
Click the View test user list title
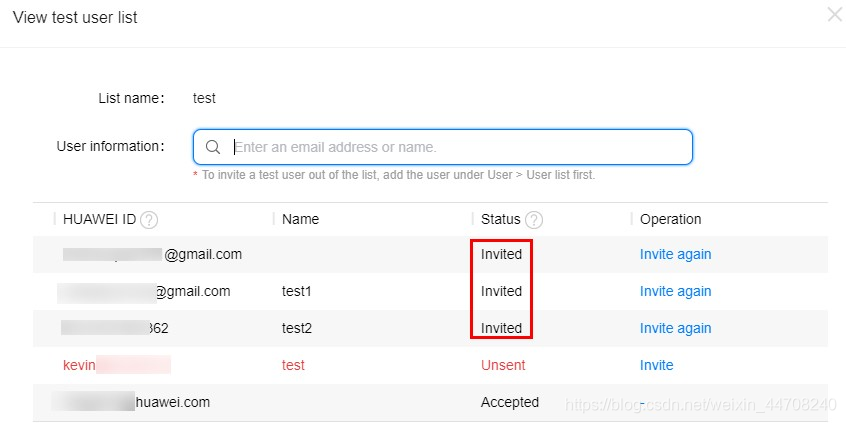click(75, 17)
